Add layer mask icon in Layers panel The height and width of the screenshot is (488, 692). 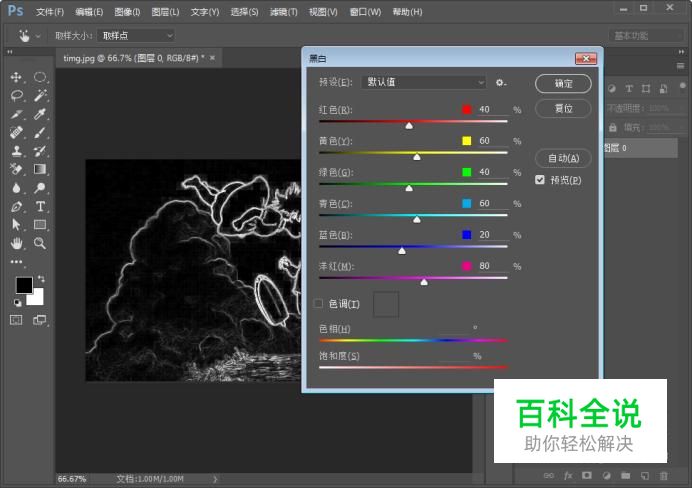(587, 476)
